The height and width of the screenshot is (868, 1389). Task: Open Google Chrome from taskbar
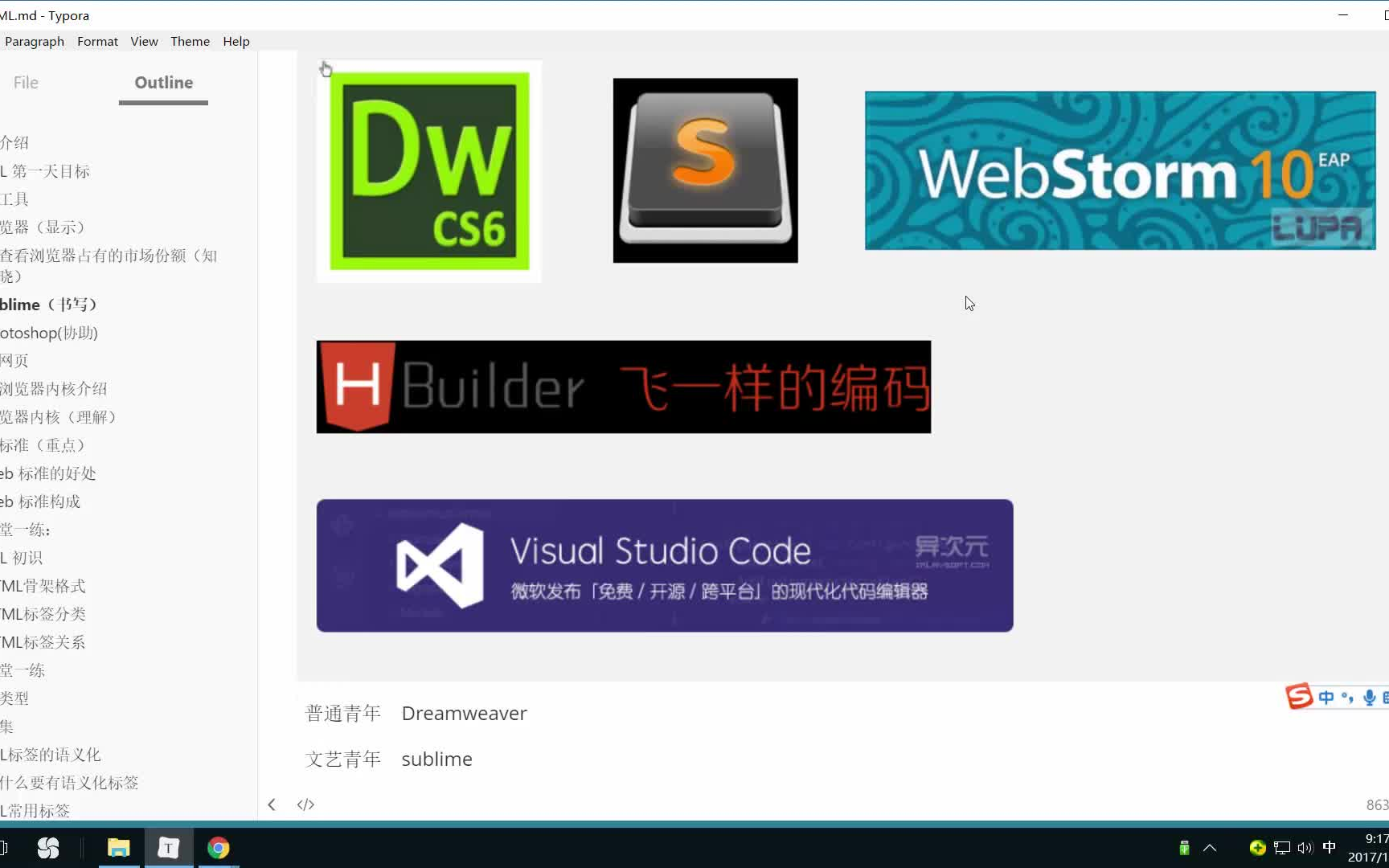(x=219, y=848)
